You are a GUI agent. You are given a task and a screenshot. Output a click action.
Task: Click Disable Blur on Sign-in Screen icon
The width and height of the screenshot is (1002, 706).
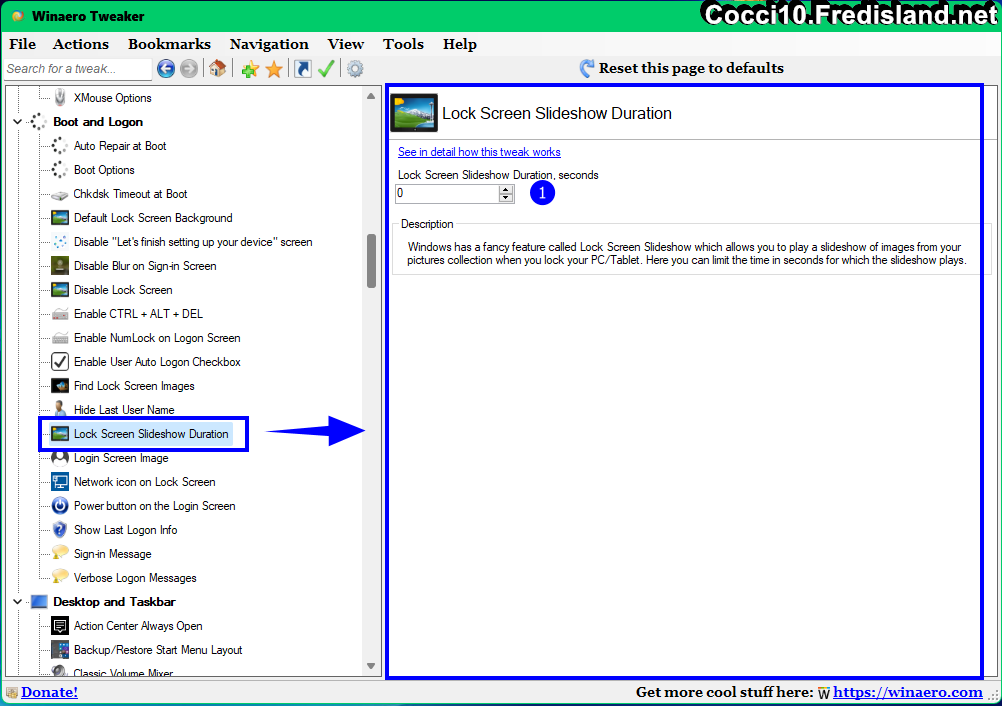click(59, 266)
